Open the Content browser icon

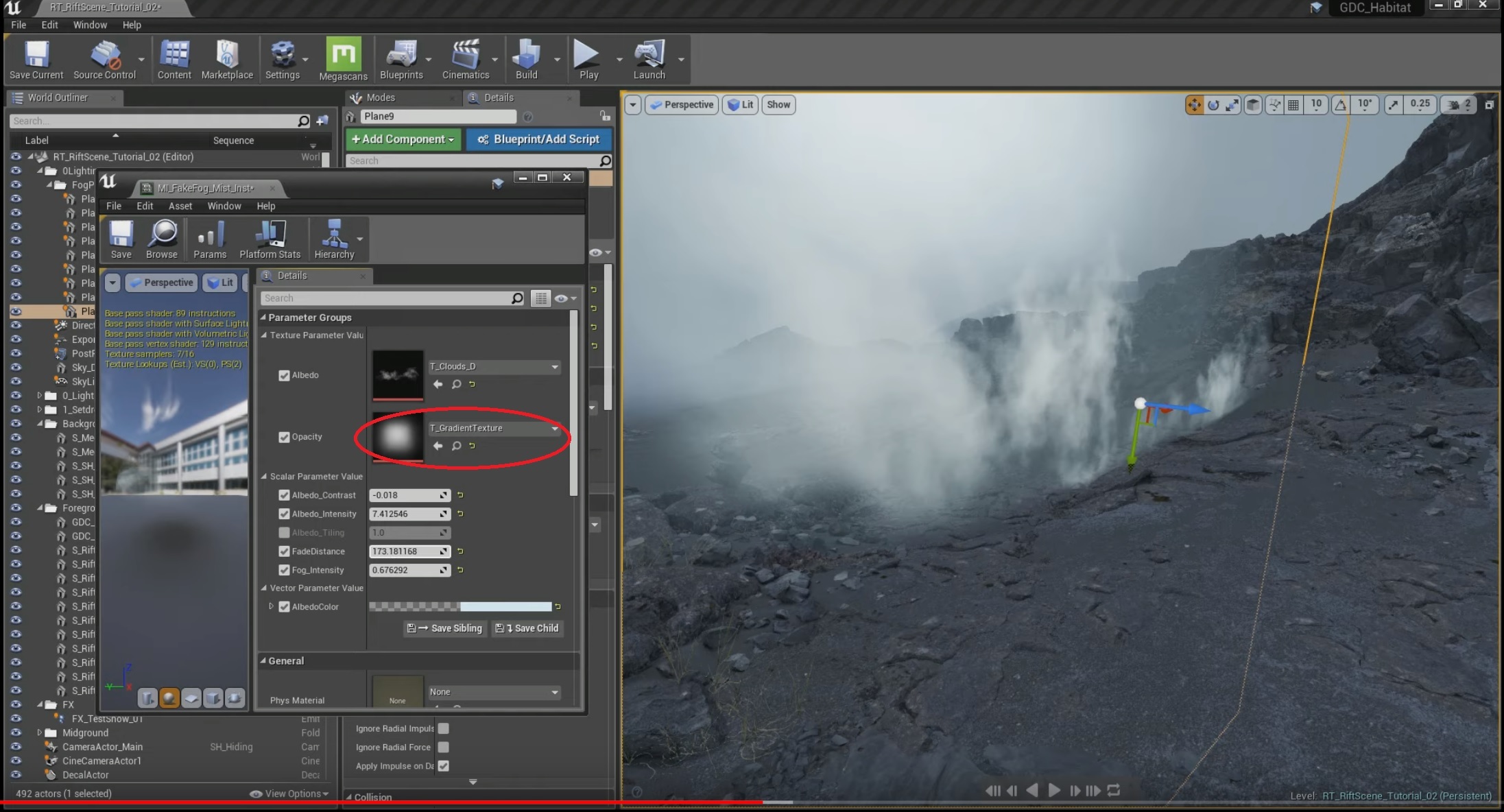174,60
